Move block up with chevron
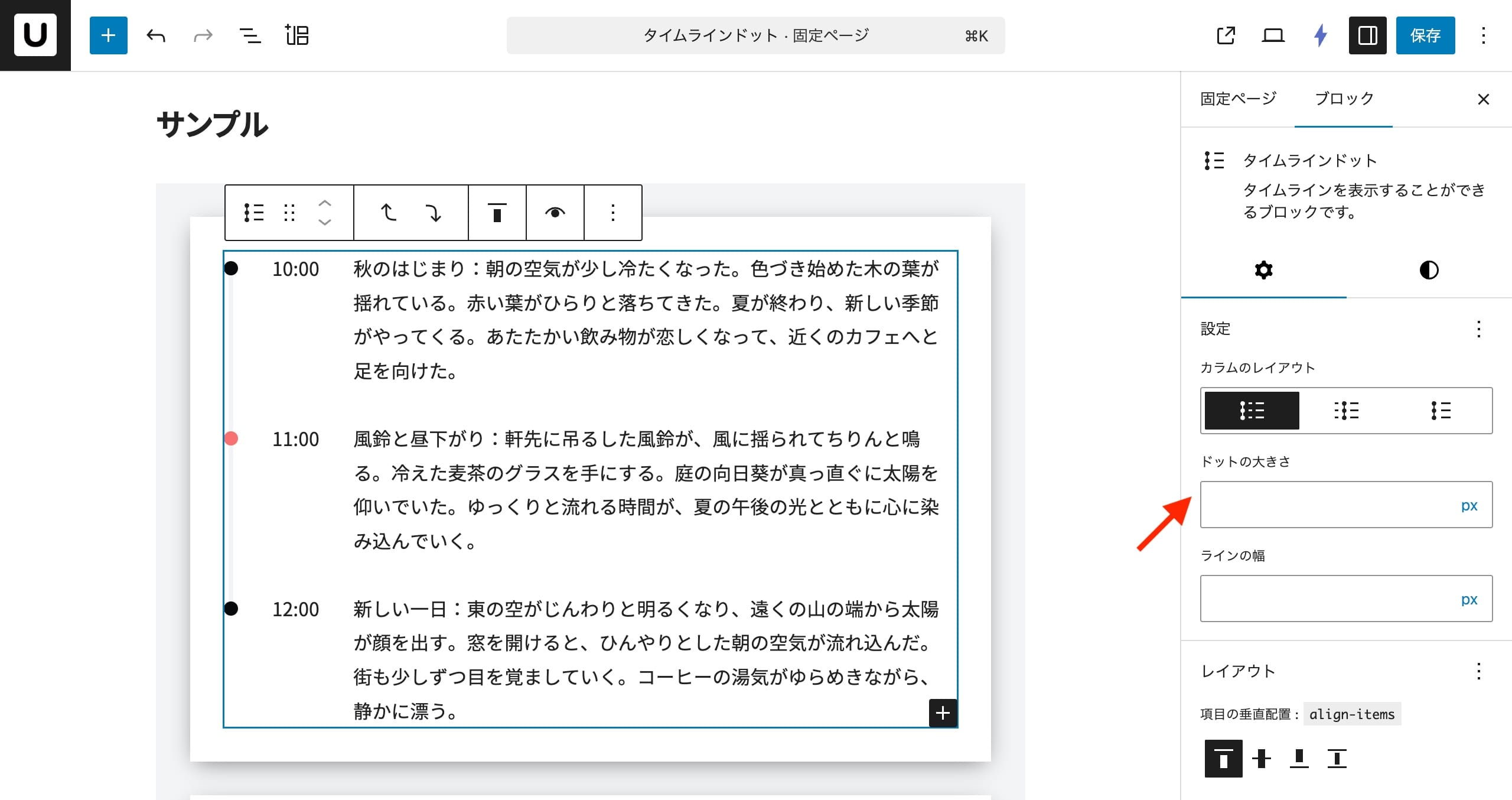Image resolution: width=1512 pixels, height=800 pixels. click(x=324, y=203)
